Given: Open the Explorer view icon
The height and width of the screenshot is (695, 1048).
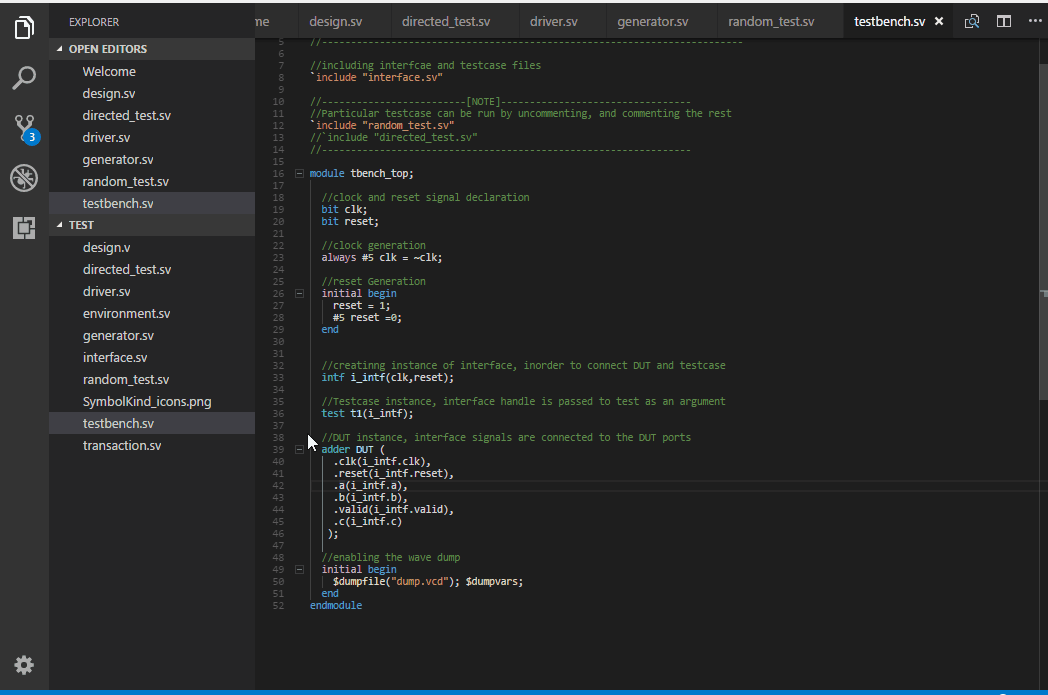Looking at the screenshot, I should tap(24, 27).
